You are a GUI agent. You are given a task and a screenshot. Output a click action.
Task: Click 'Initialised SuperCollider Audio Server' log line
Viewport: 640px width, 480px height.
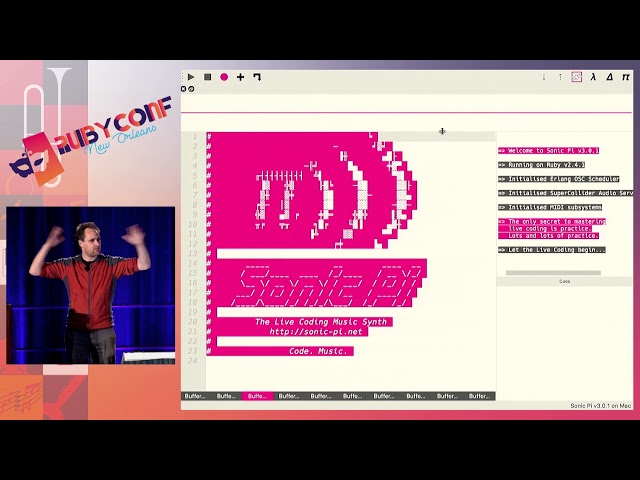[x=565, y=193]
